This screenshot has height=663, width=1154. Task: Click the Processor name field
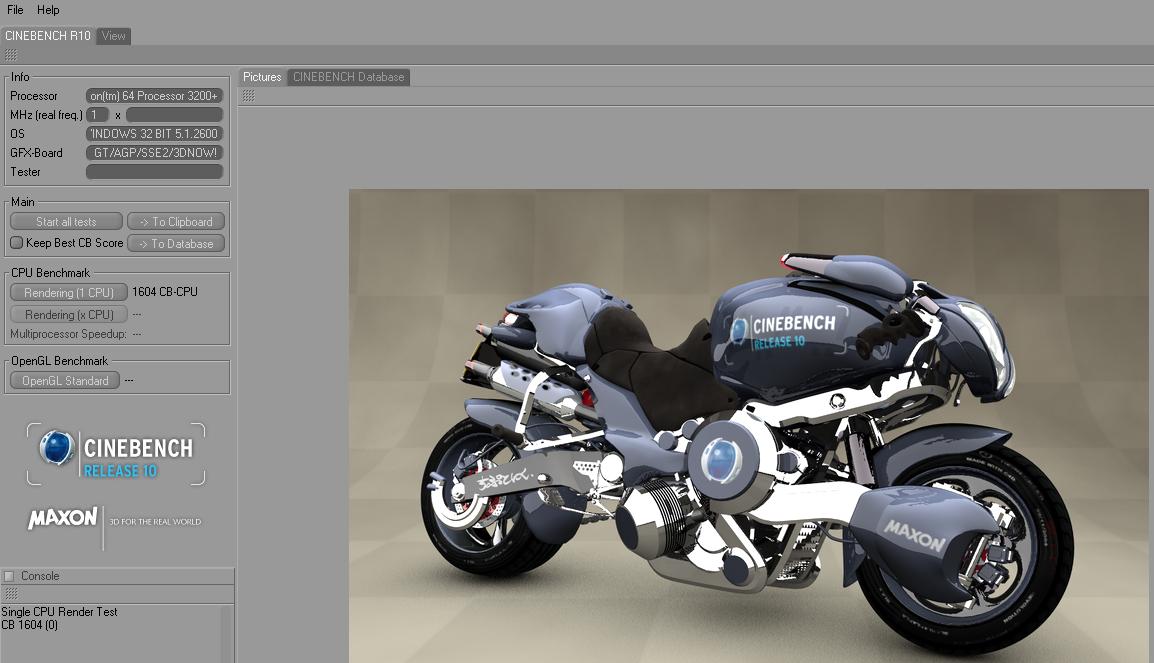155,96
